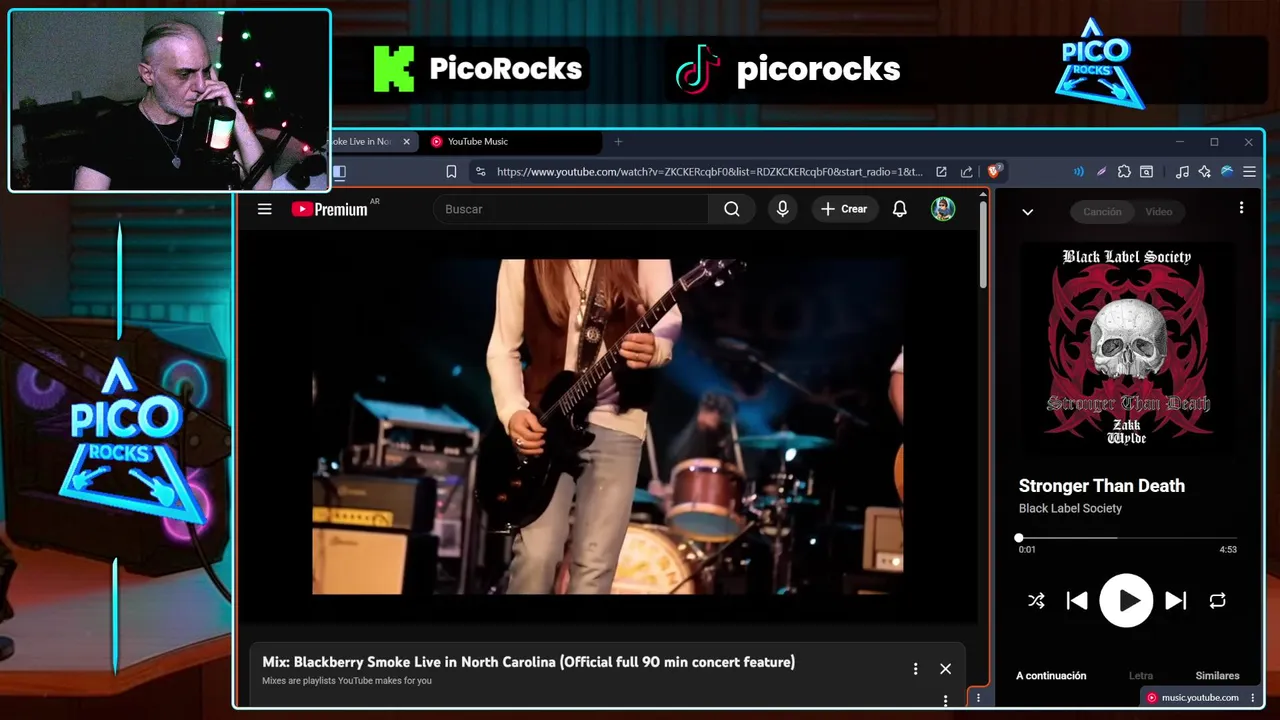The image size is (1280, 720).
Task: Open in app icon in the address bar
Action: [941, 172]
